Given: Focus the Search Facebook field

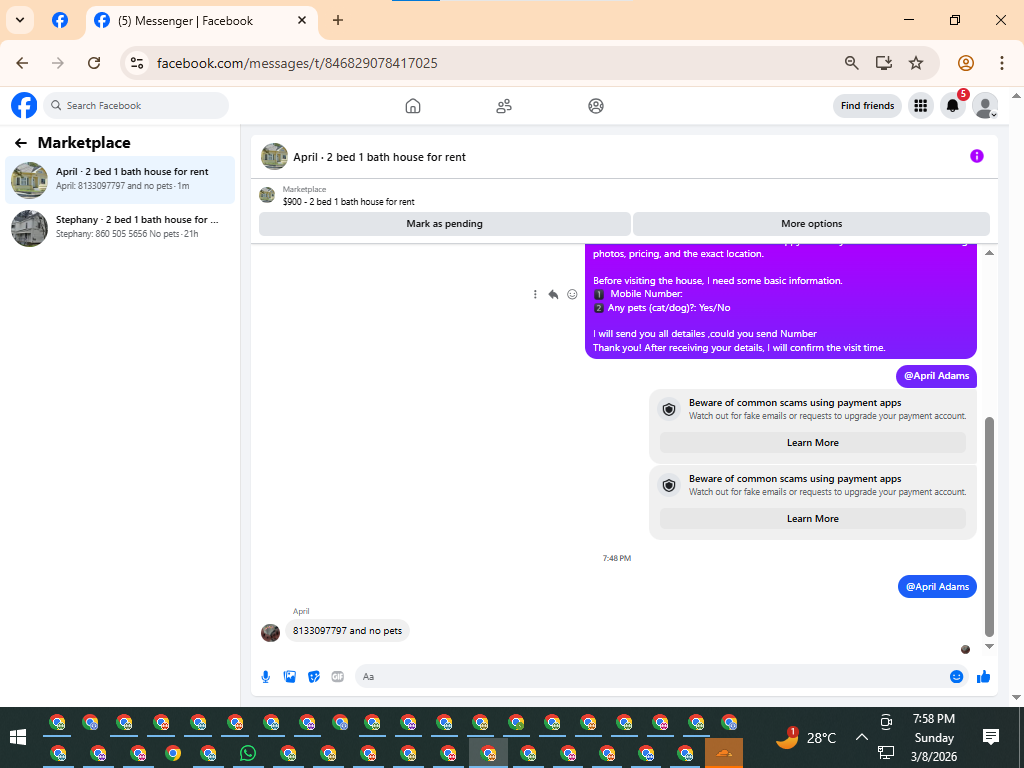Looking at the screenshot, I should [136, 106].
